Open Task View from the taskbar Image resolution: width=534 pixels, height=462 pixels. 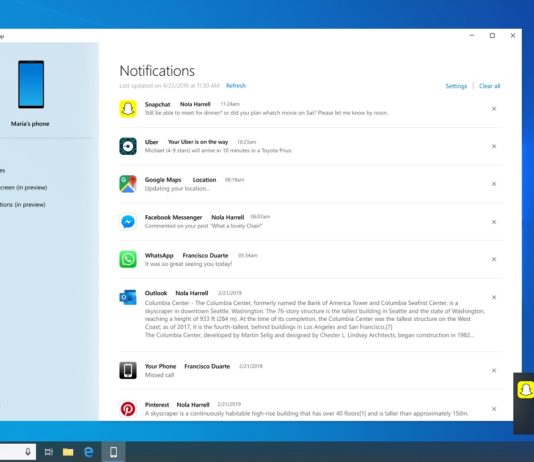point(49,452)
